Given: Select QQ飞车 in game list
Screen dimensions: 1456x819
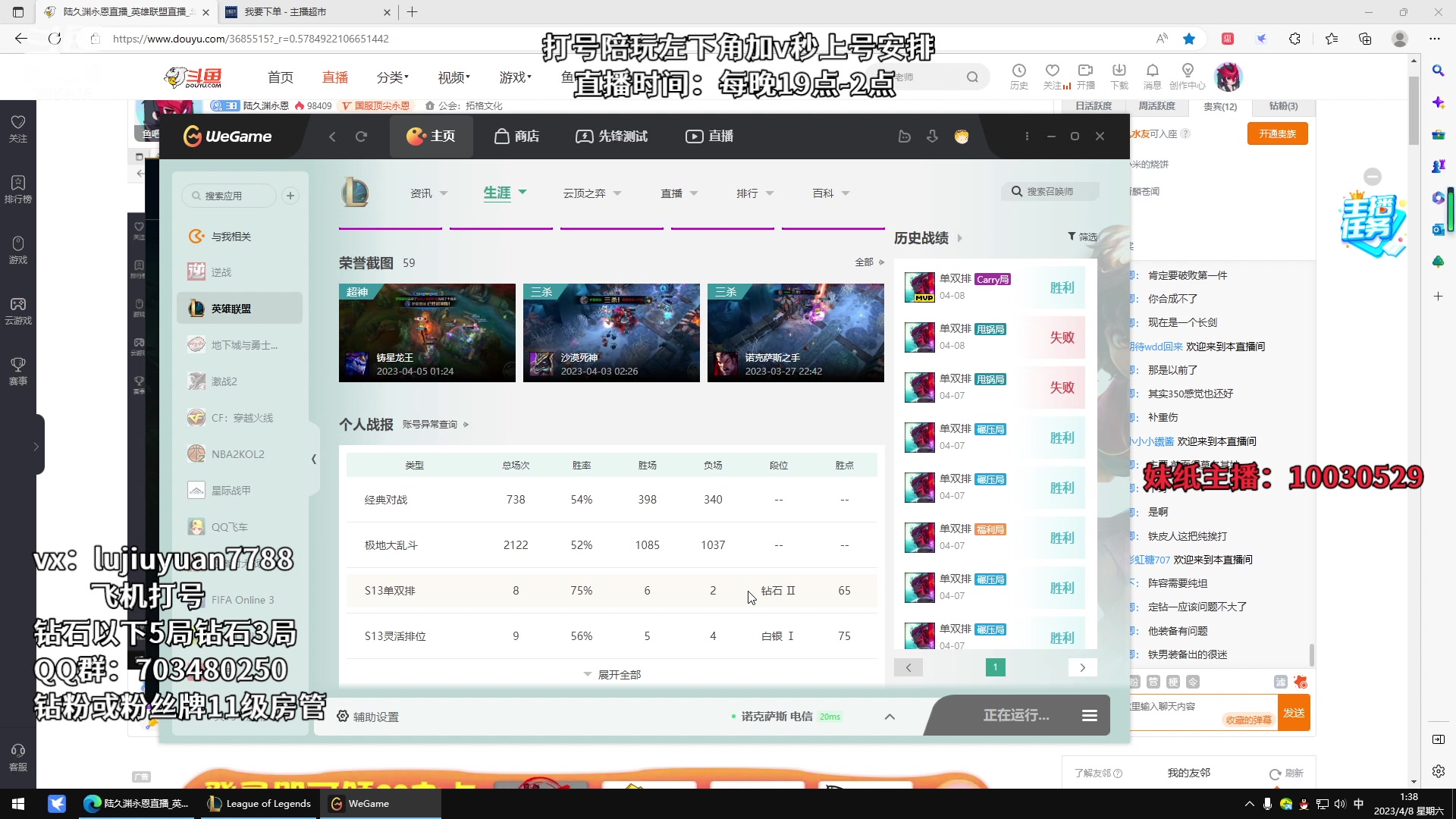Looking at the screenshot, I should (x=240, y=527).
